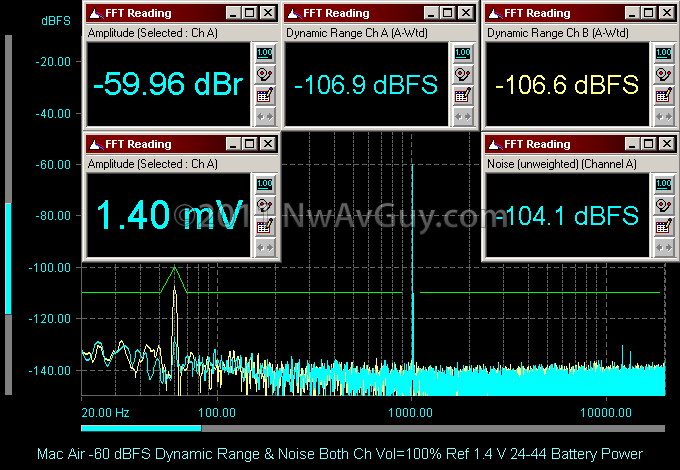Viewport: 680px width, 470px height.
Task: Click the 100.00 frequency axis label
Action: [x=217, y=412]
